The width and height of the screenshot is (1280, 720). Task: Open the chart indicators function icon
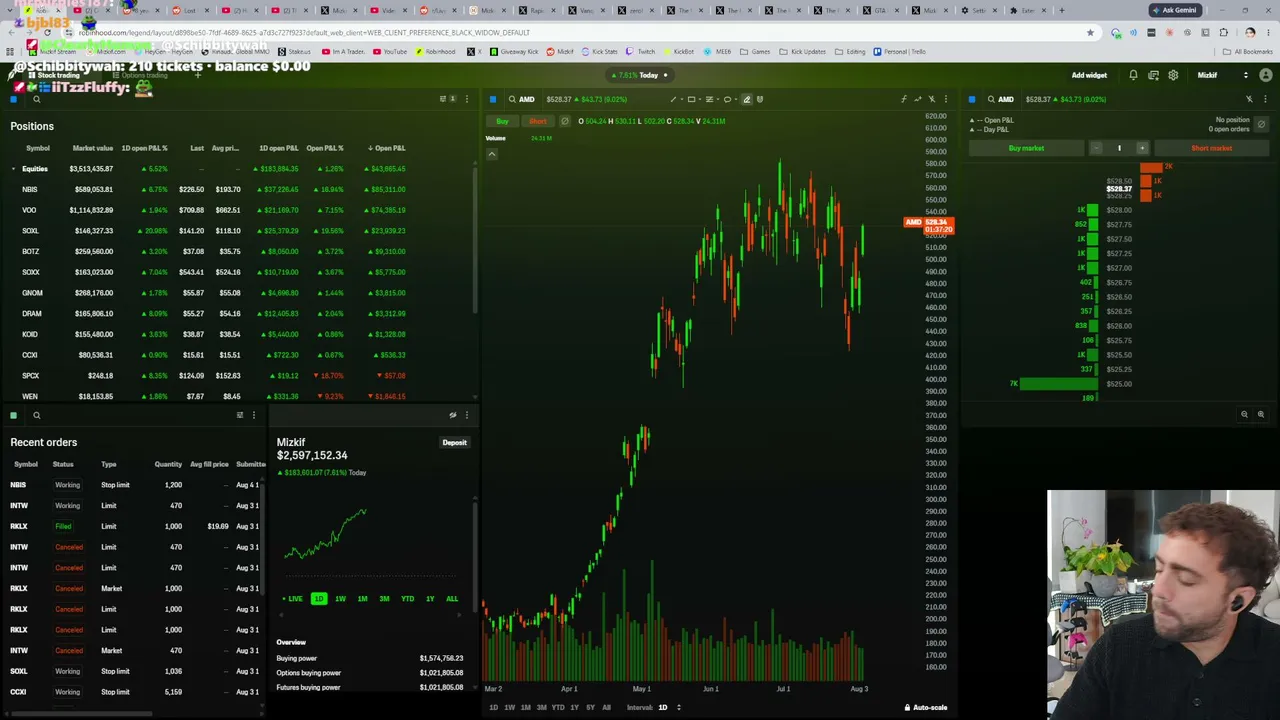tap(904, 99)
